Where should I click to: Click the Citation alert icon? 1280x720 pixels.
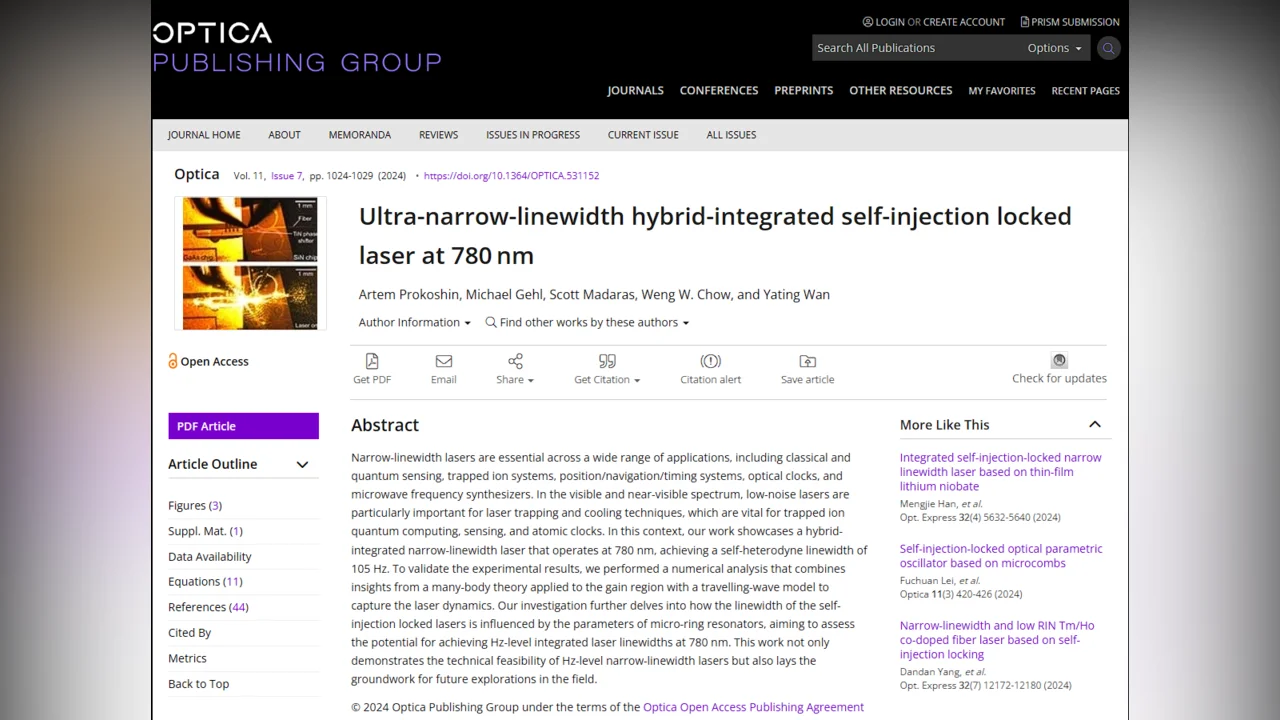click(x=710, y=361)
